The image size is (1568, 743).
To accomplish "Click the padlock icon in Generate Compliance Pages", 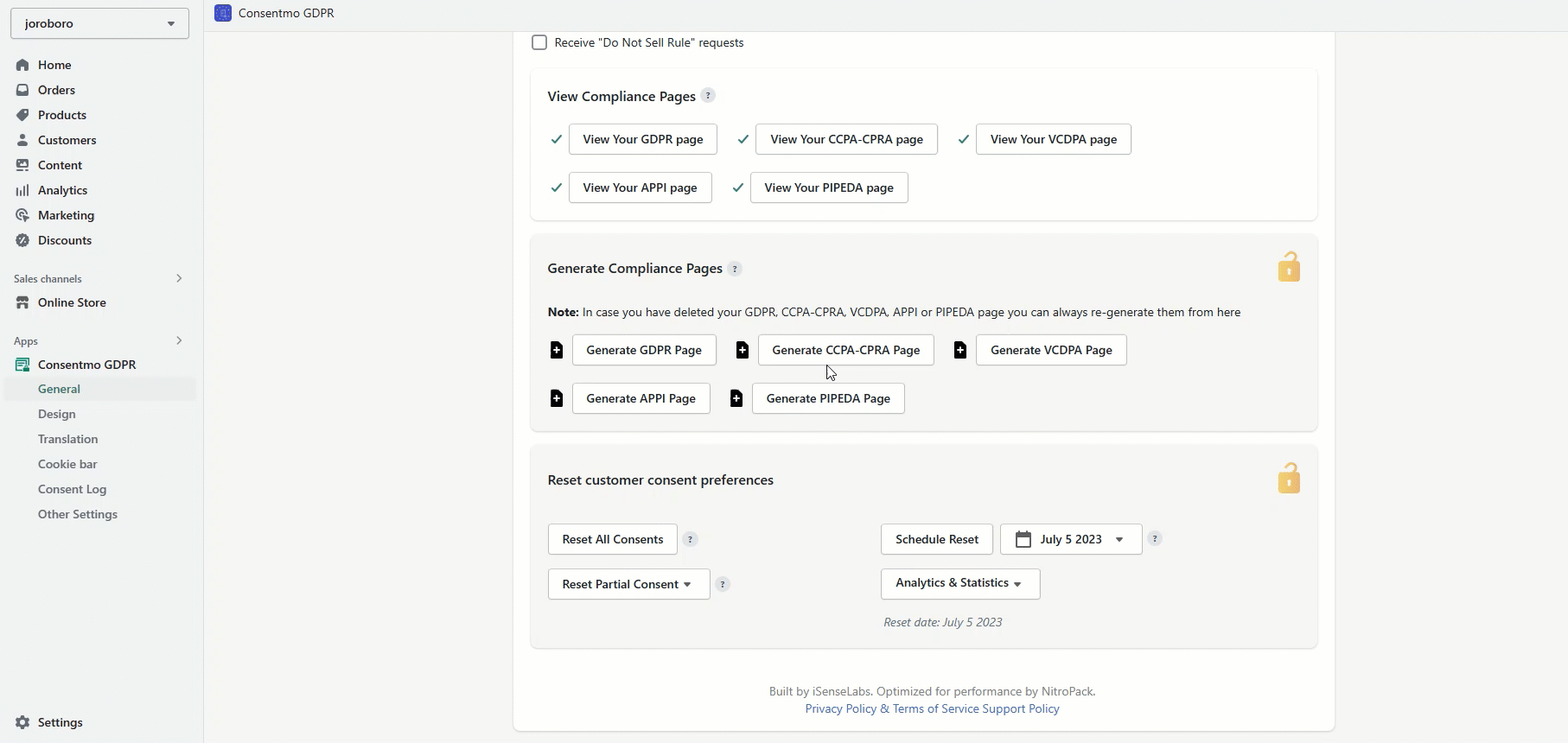I will coord(1289,267).
